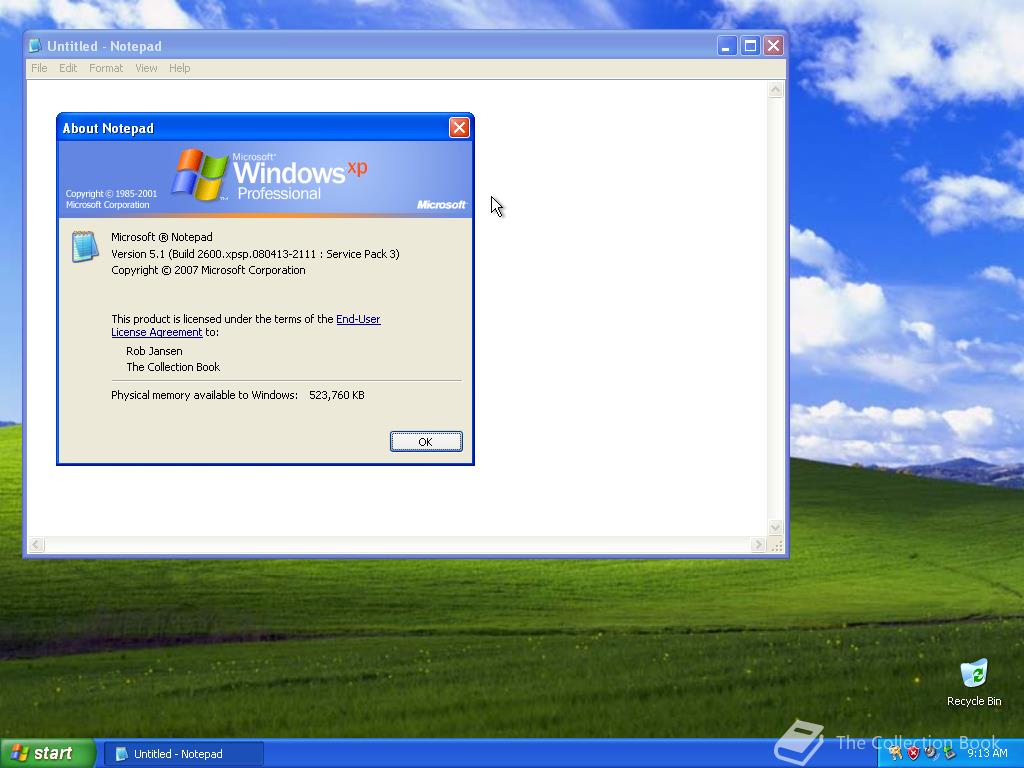Open Notepad's File menu

[x=39, y=68]
